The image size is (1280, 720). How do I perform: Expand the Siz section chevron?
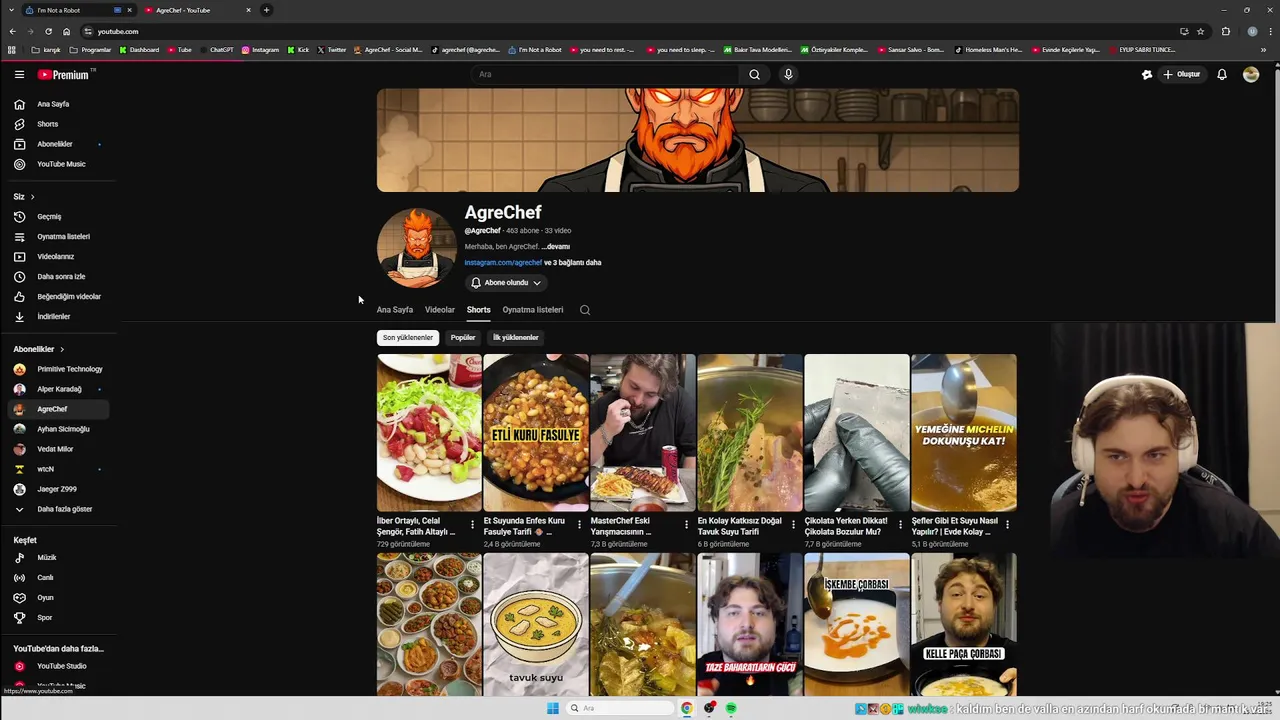point(32,197)
